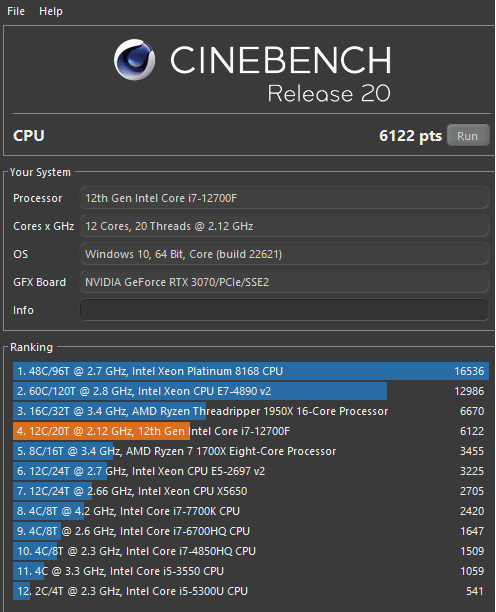Screen dimensions: 496x612
Task: Run the CPU benchmark
Action: [468, 136]
